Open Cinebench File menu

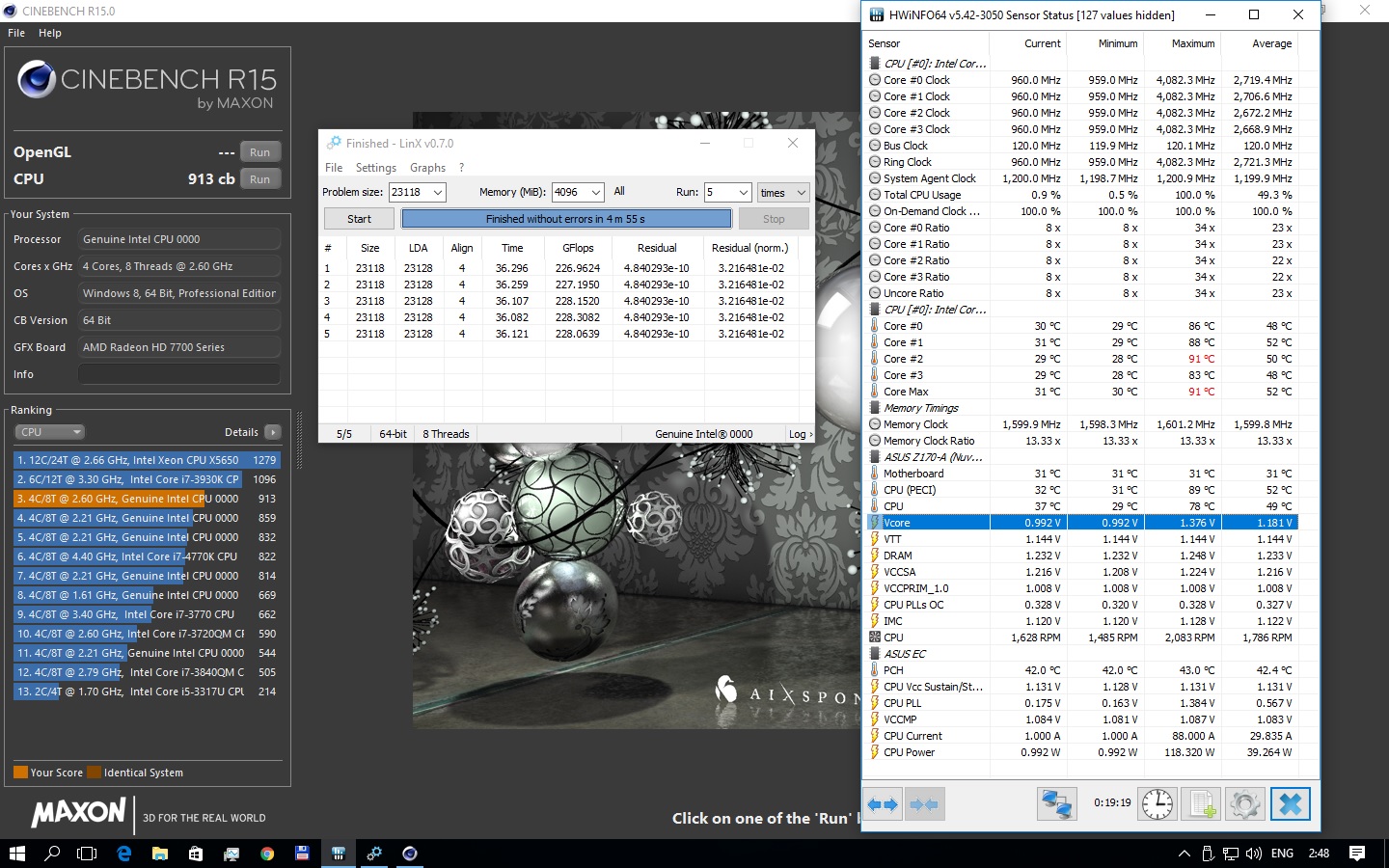16,33
